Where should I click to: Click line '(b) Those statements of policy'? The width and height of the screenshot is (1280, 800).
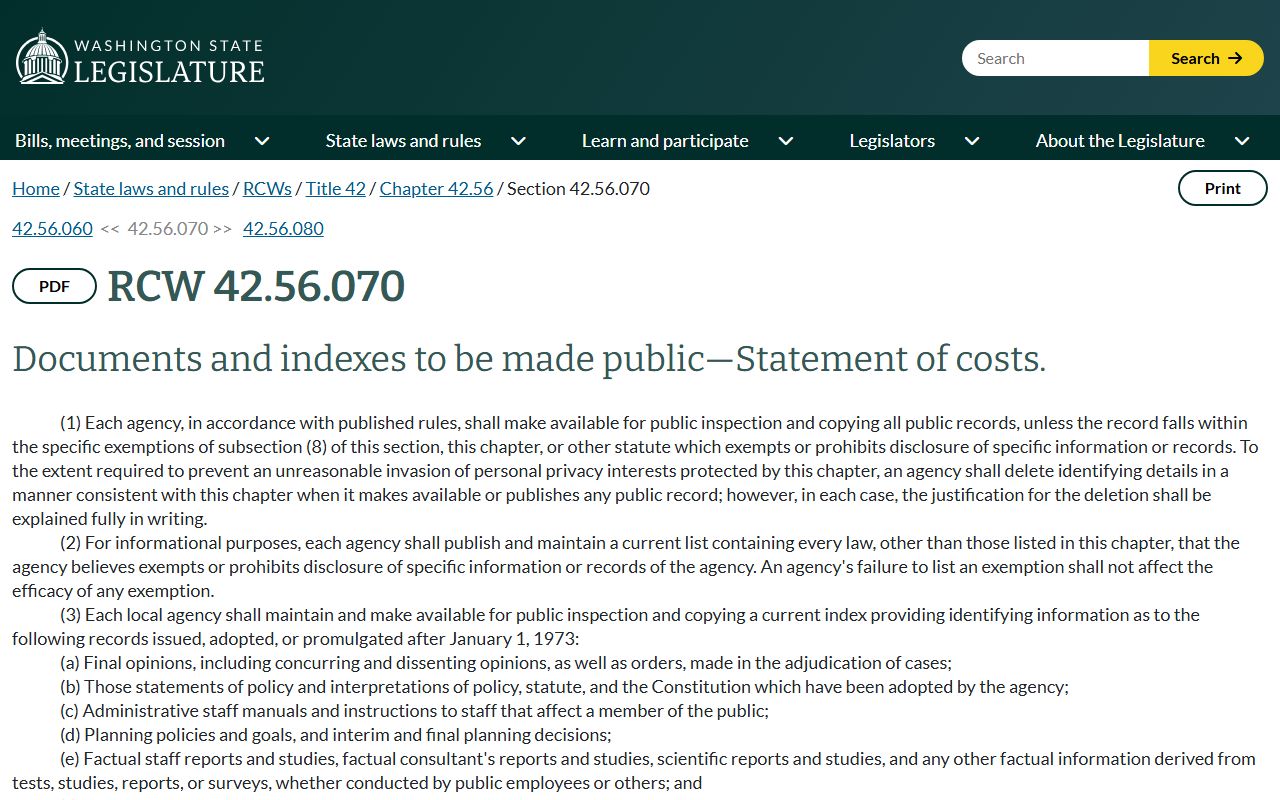pos(564,687)
